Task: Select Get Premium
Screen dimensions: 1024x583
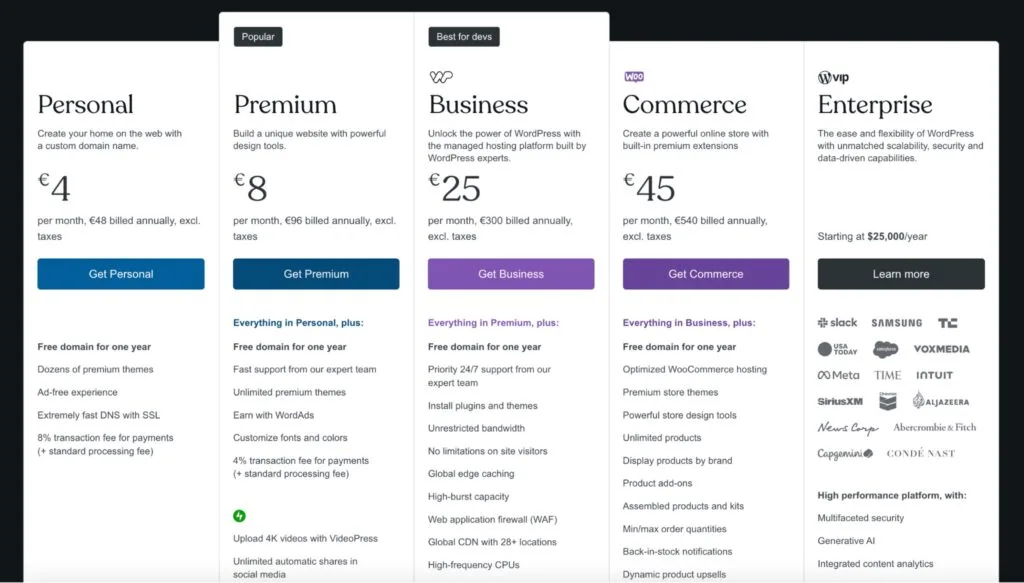Action: (x=316, y=273)
